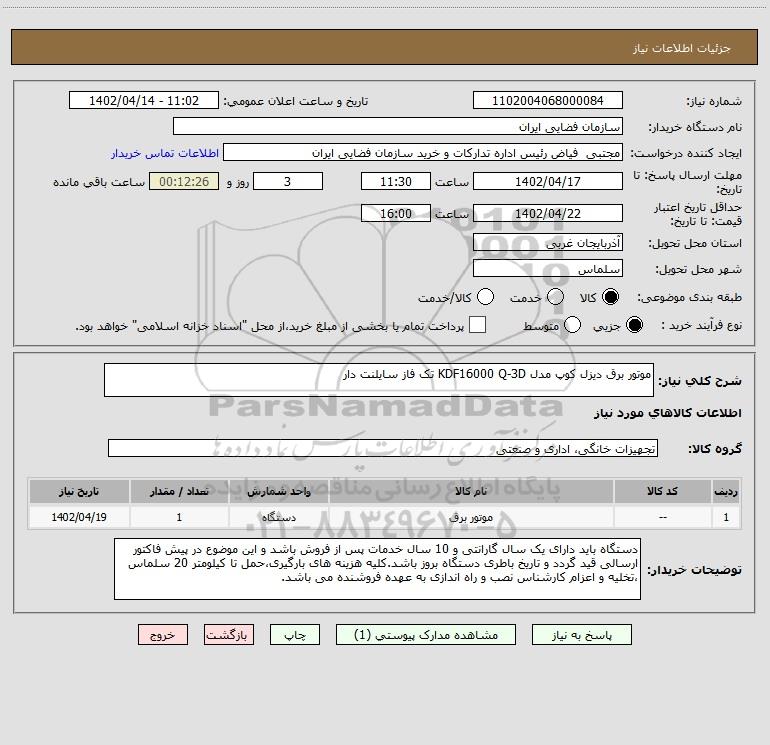Click مشاهده مدارک پیوستی (1) button
770x745 pixels.
(426, 635)
